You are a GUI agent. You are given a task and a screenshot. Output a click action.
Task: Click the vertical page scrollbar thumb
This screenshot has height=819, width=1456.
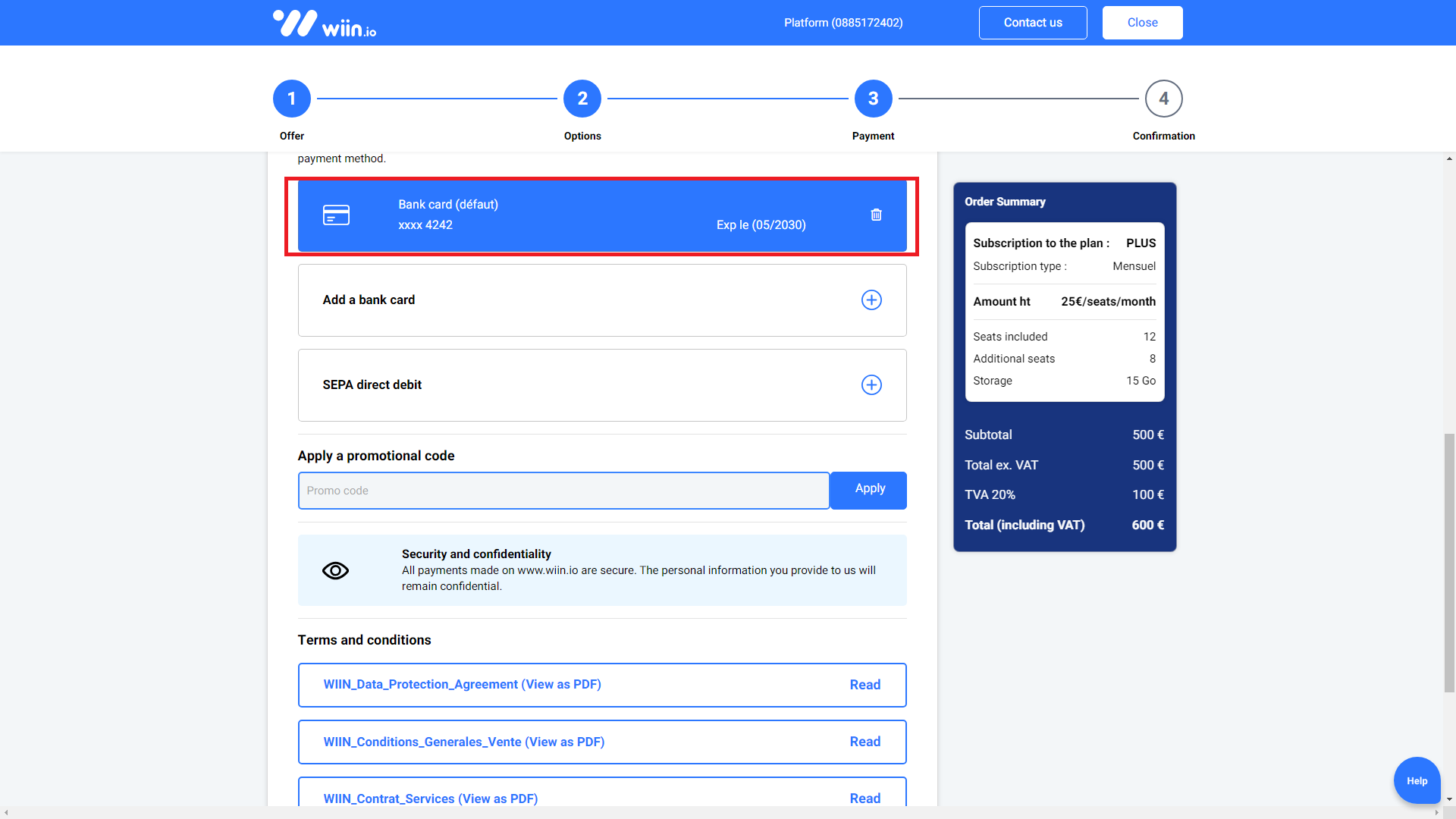click(x=1449, y=561)
